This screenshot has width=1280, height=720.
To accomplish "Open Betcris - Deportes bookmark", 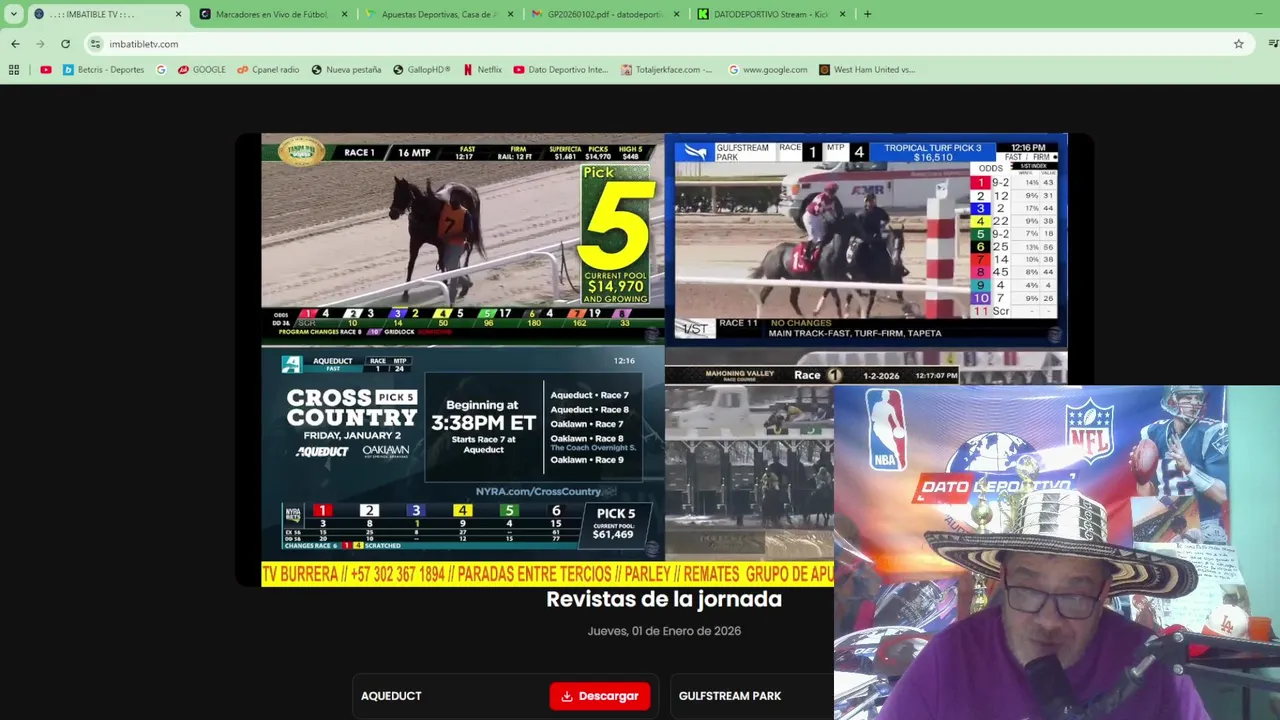I will tap(104, 70).
